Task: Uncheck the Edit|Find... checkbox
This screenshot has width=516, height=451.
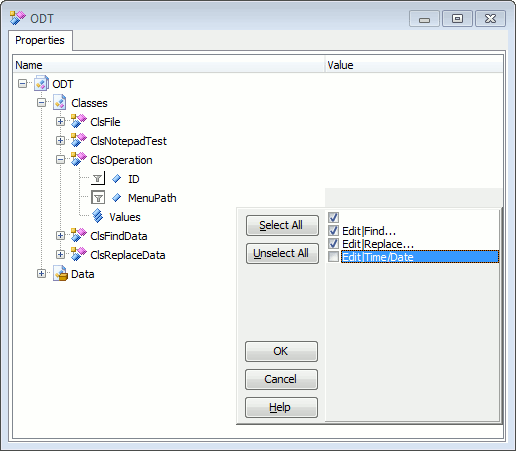Action: pyautogui.click(x=333, y=231)
